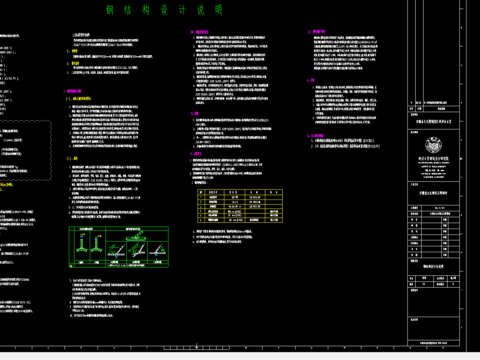The image size is (480, 360).
Task: Select the last magenta heading in the right column
Action: pyautogui.click(x=315, y=136)
